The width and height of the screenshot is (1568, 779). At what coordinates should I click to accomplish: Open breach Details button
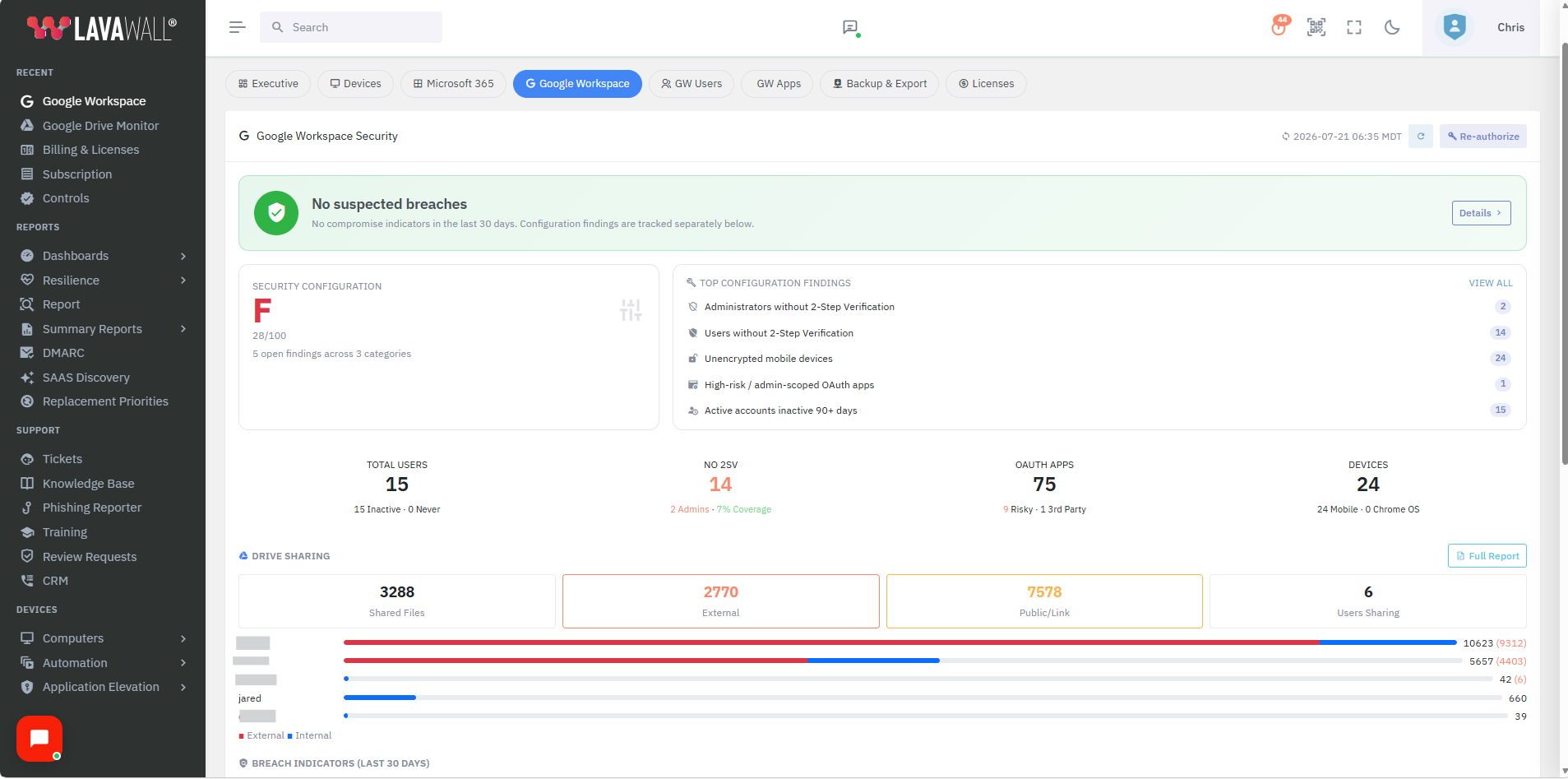point(1481,213)
